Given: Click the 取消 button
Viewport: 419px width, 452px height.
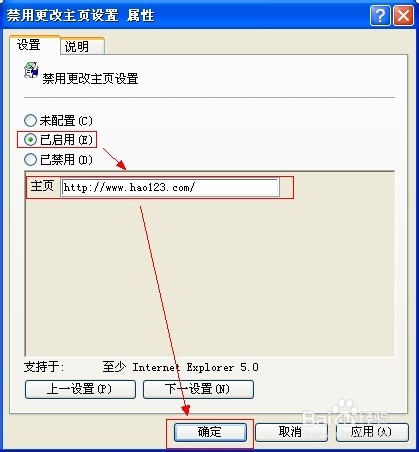Looking at the screenshot, I should tap(291, 432).
